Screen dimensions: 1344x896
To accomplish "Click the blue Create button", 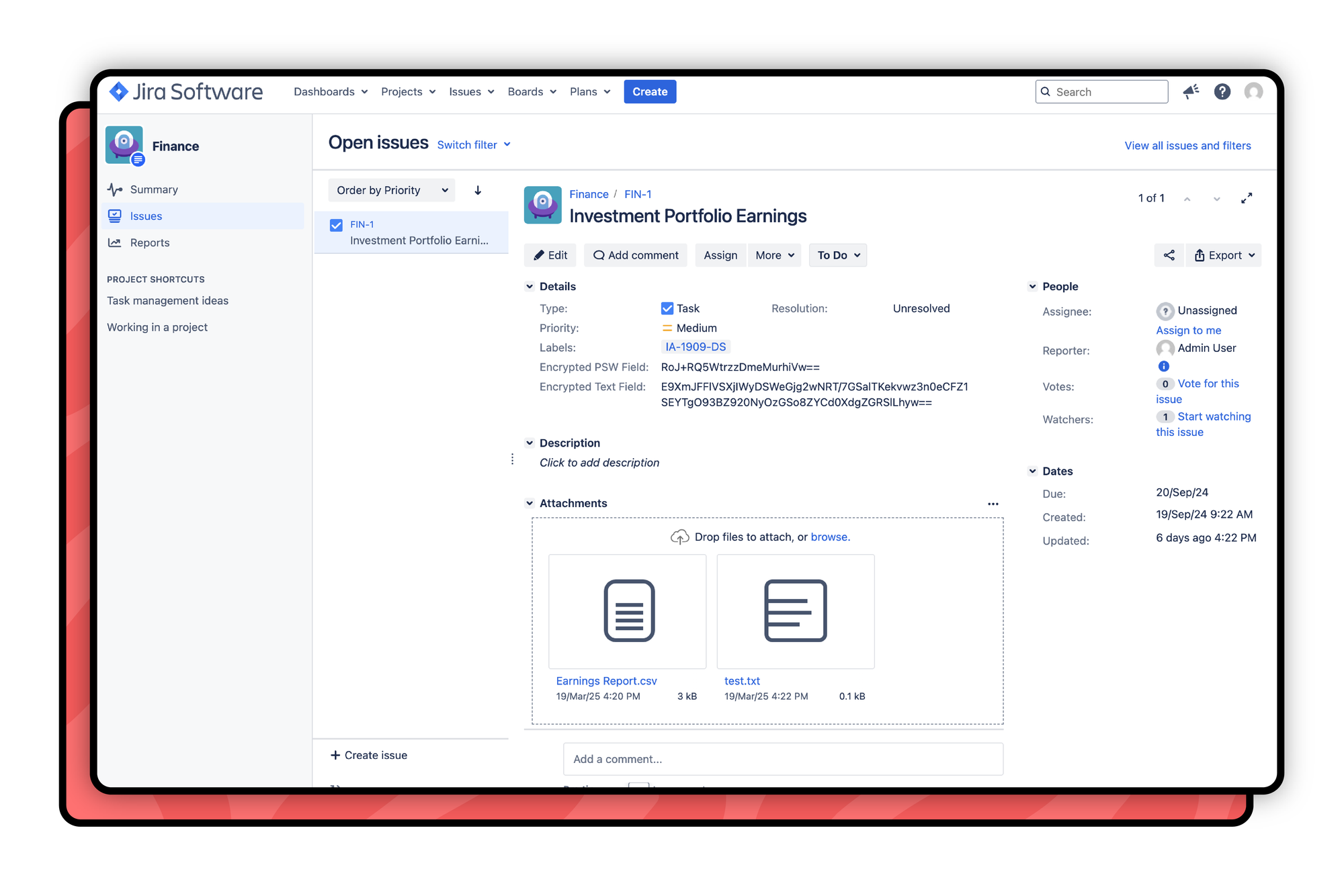I will 649,91.
